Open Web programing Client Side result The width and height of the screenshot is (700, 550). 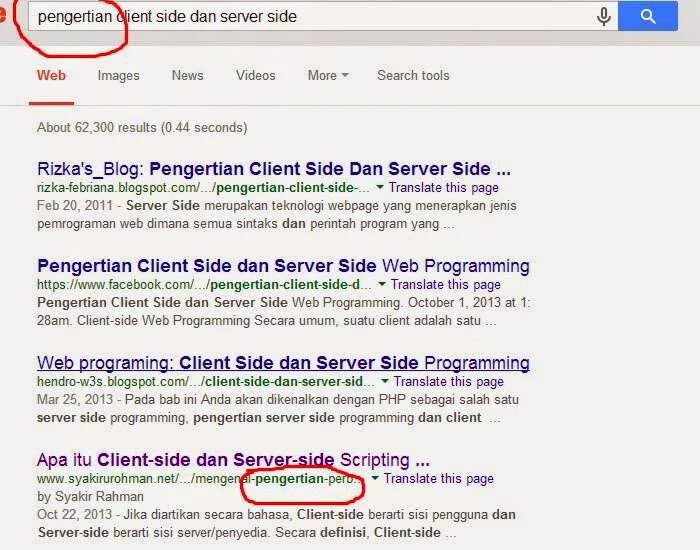tap(283, 362)
